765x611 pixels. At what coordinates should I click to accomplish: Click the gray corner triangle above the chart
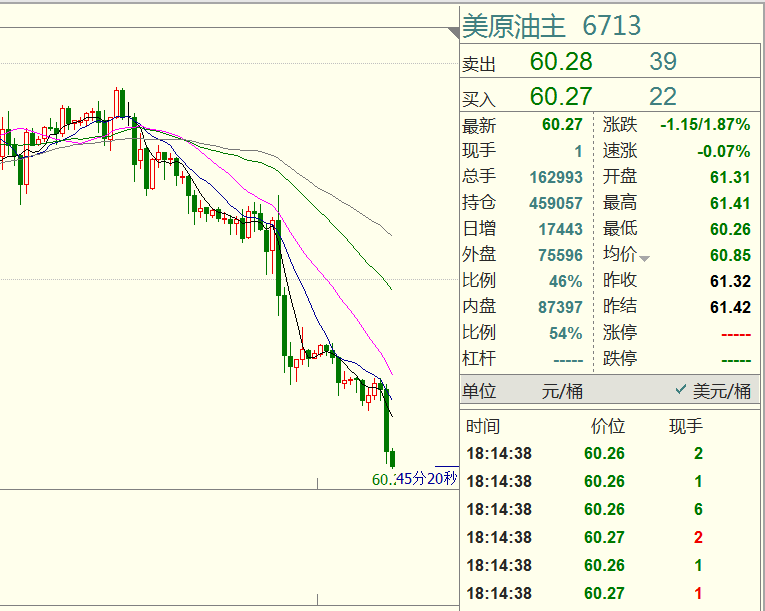pos(454,33)
